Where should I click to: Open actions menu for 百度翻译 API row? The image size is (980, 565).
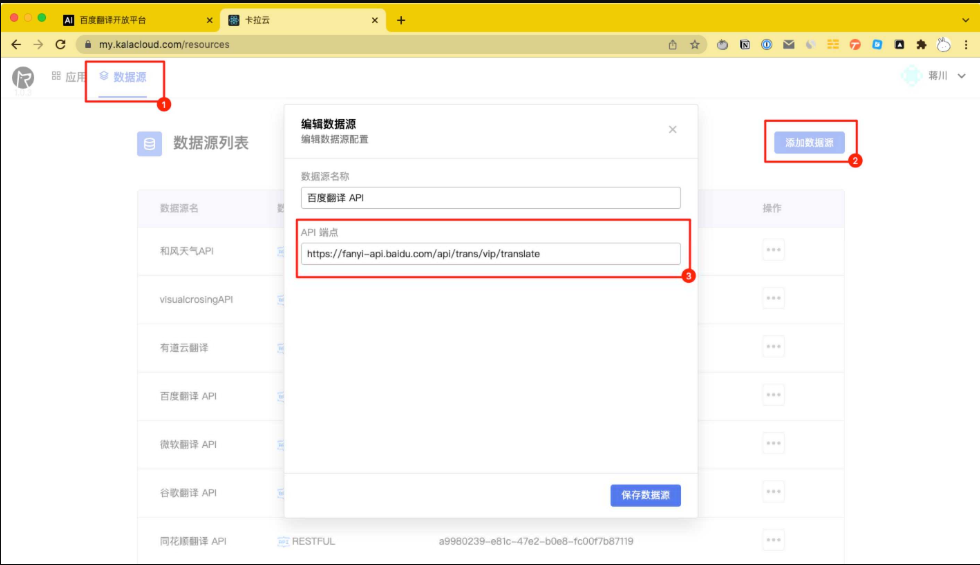773,395
